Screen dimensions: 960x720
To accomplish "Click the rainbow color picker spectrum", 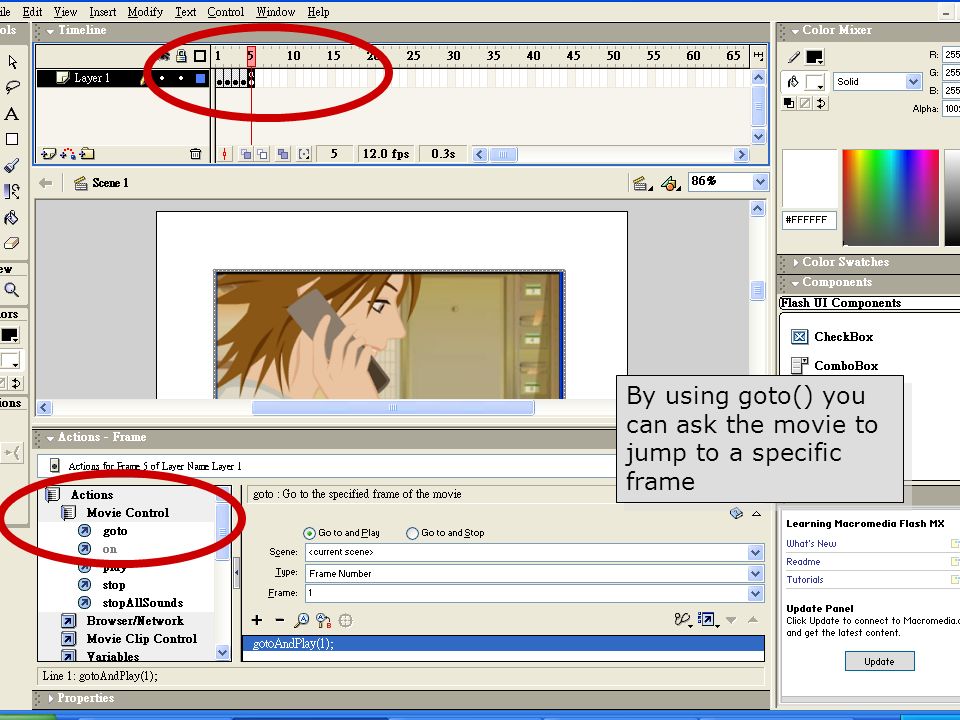I will click(890, 198).
